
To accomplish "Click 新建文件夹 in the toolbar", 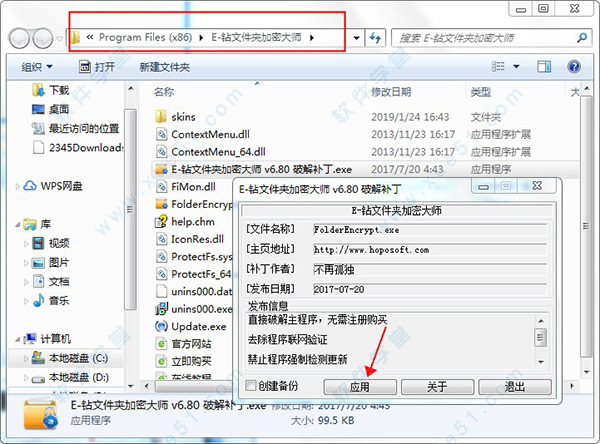I will tap(165, 67).
